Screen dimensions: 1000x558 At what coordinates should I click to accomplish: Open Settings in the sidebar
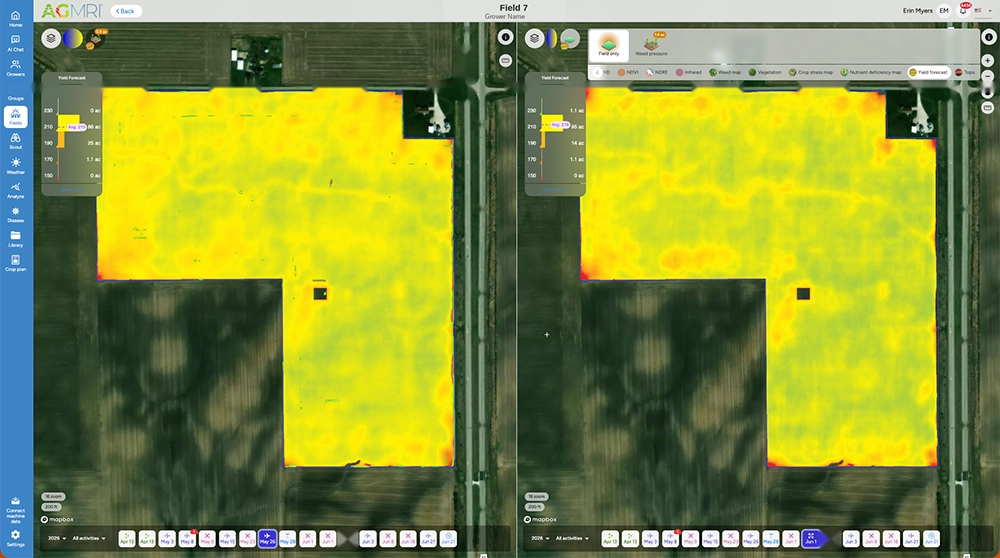(15, 538)
